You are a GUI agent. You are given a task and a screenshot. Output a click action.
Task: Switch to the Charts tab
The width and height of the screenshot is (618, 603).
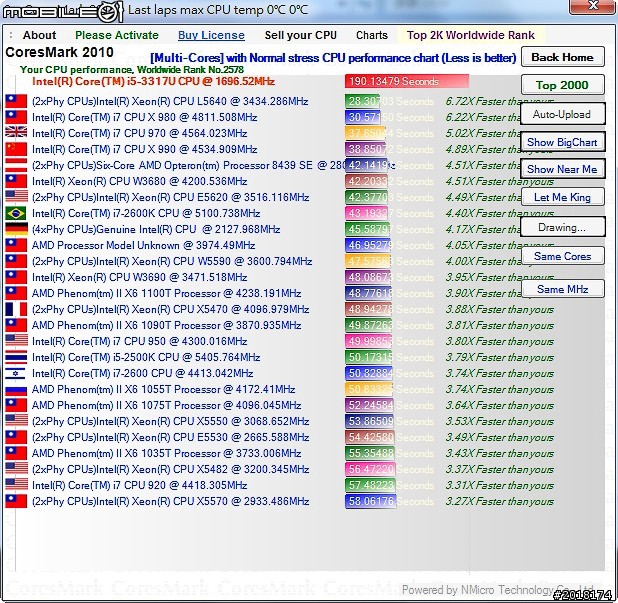372,35
